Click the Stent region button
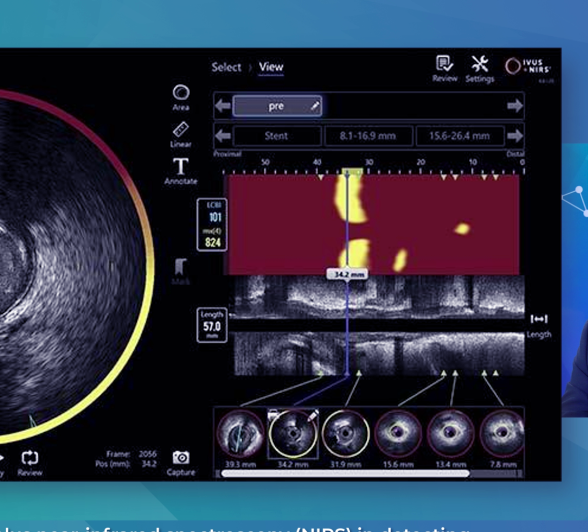588x532 pixels. pyautogui.click(x=277, y=136)
